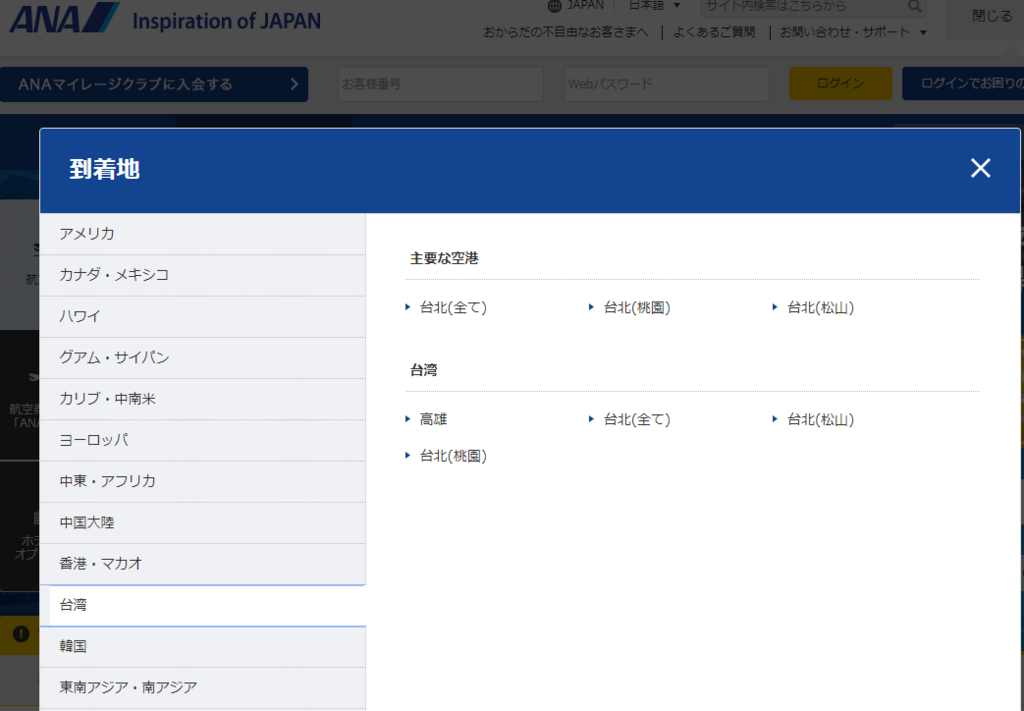
Task: Click ANAマイレージクラブに入会する button
Action: [155, 84]
